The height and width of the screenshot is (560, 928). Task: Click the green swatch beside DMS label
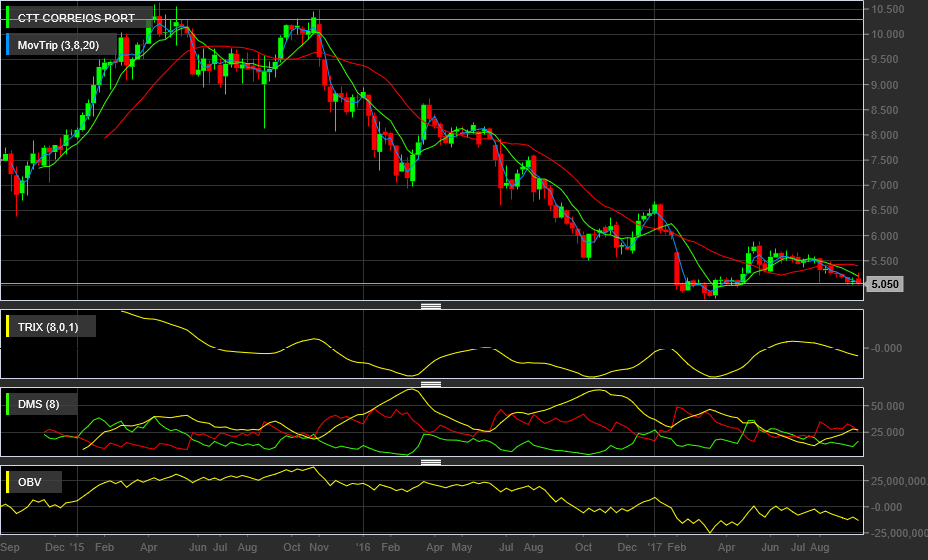pyautogui.click(x=9, y=404)
